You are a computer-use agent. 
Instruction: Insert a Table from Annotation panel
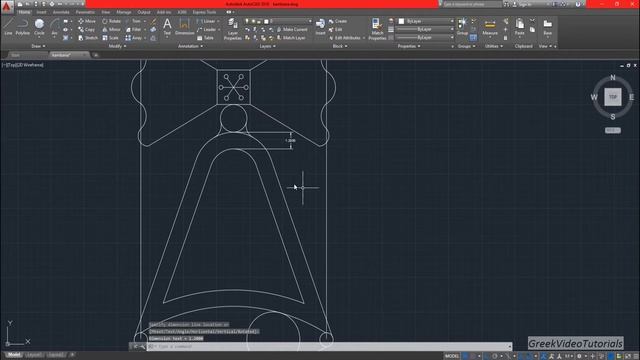tap(205, 38)
